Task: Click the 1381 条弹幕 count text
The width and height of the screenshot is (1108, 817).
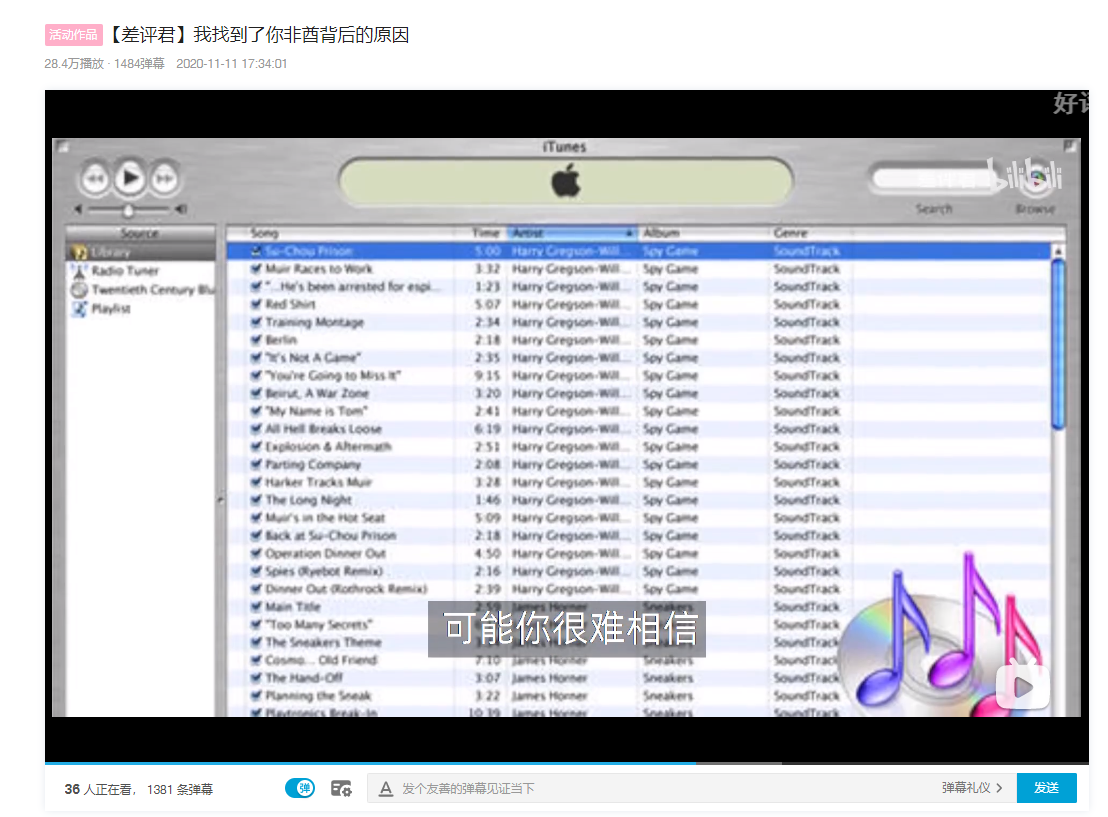Action: click(x=179, y=789)
